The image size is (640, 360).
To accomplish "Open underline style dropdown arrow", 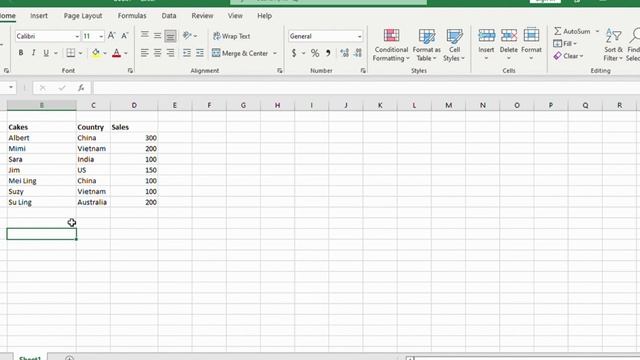I will click(56, 53).
